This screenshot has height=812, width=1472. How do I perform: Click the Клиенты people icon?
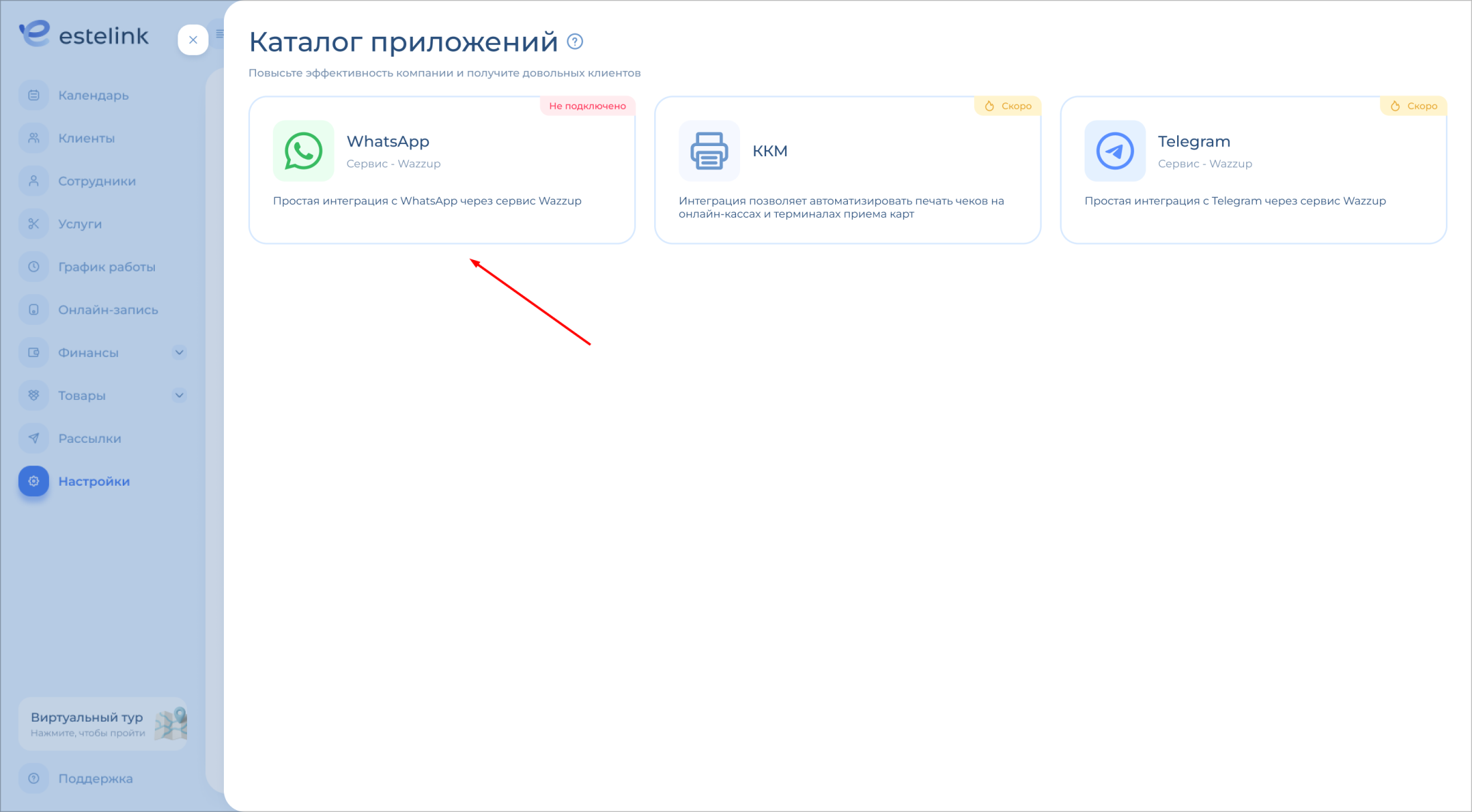pyautogui.click(x=34, y=138)
